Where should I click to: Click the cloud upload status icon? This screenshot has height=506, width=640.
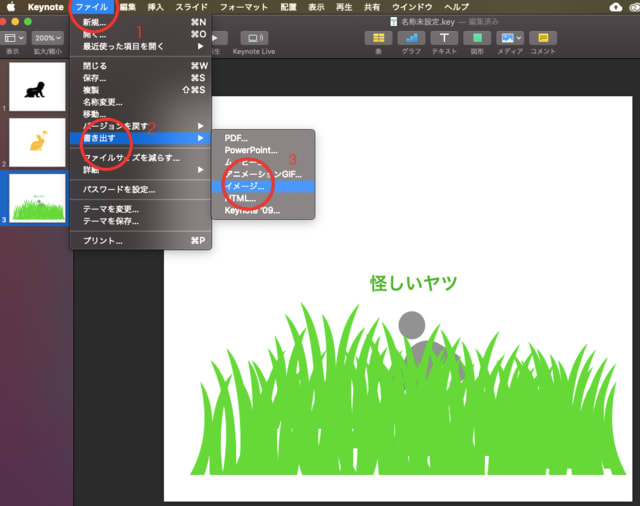pyautogui.click(x=616, y=7)
